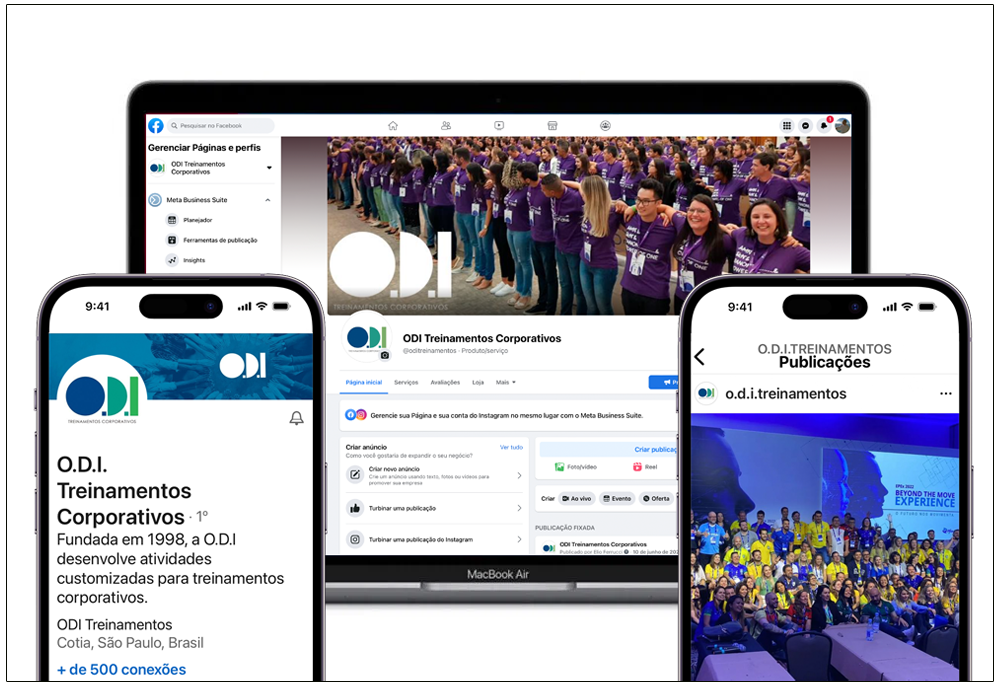The width and height of the screenshot is (1000, 685).
Task: Tap the '+ de 500 conexões' link
Action: point(121,670)
